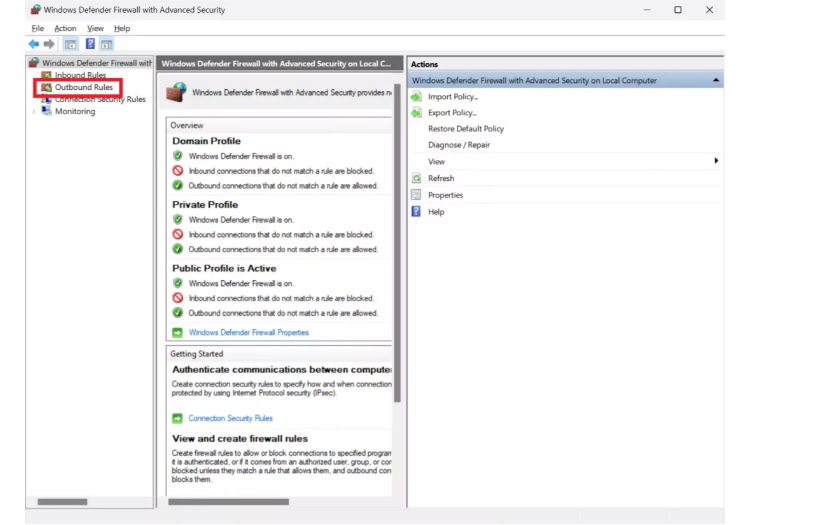Open the View menu in menu bar
This screenshot has width=818, height=525.
click(95, 28)
